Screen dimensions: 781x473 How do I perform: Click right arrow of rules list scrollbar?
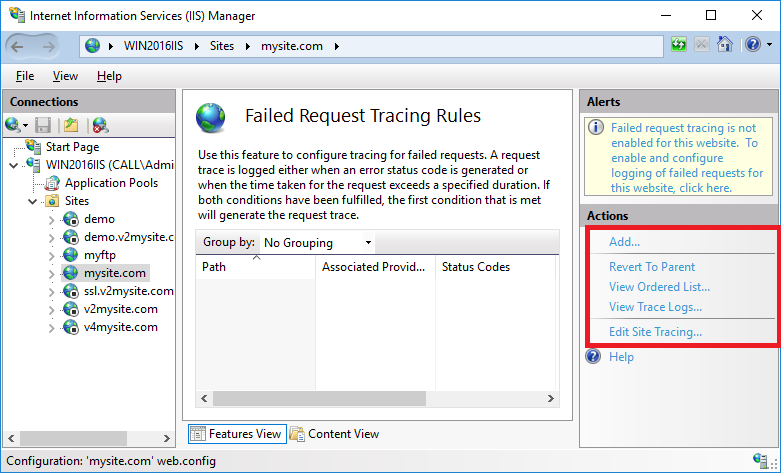pyautogui.click(x=550, y=398)
